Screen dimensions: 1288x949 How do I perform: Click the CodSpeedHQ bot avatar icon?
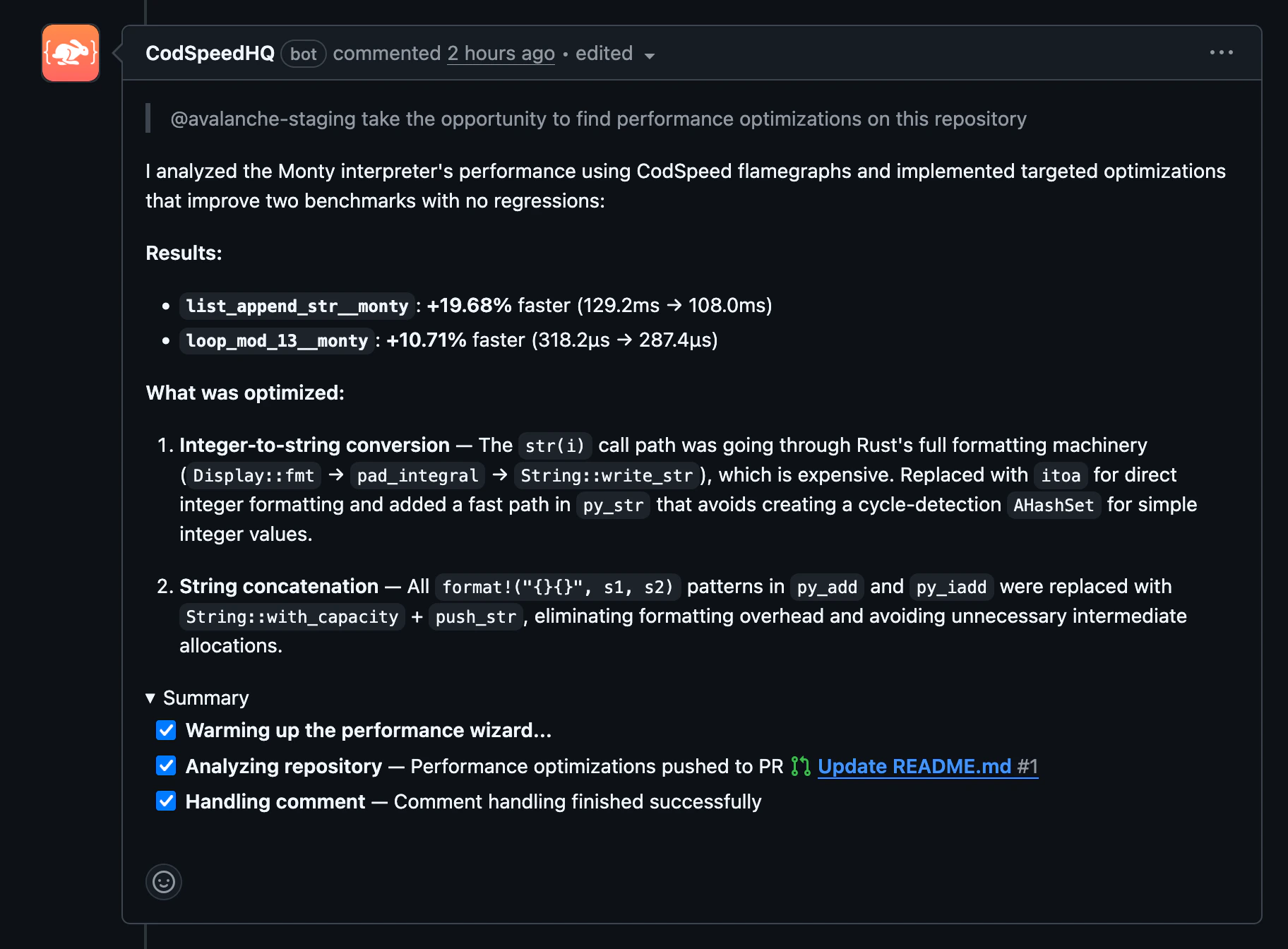pos(70,53)
